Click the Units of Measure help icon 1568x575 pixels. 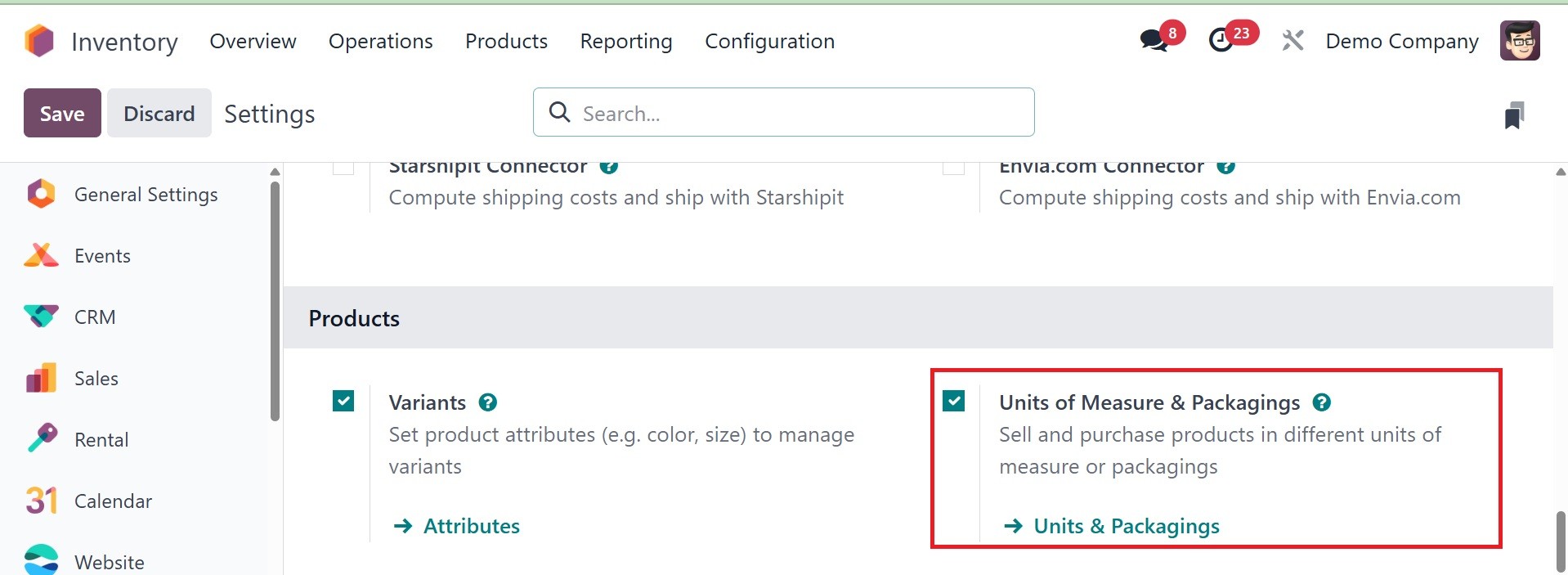(1321, 402)
